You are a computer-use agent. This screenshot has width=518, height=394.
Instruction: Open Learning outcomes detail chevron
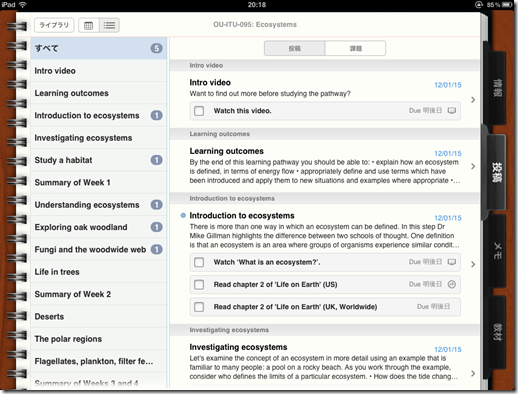pos(473,166)
